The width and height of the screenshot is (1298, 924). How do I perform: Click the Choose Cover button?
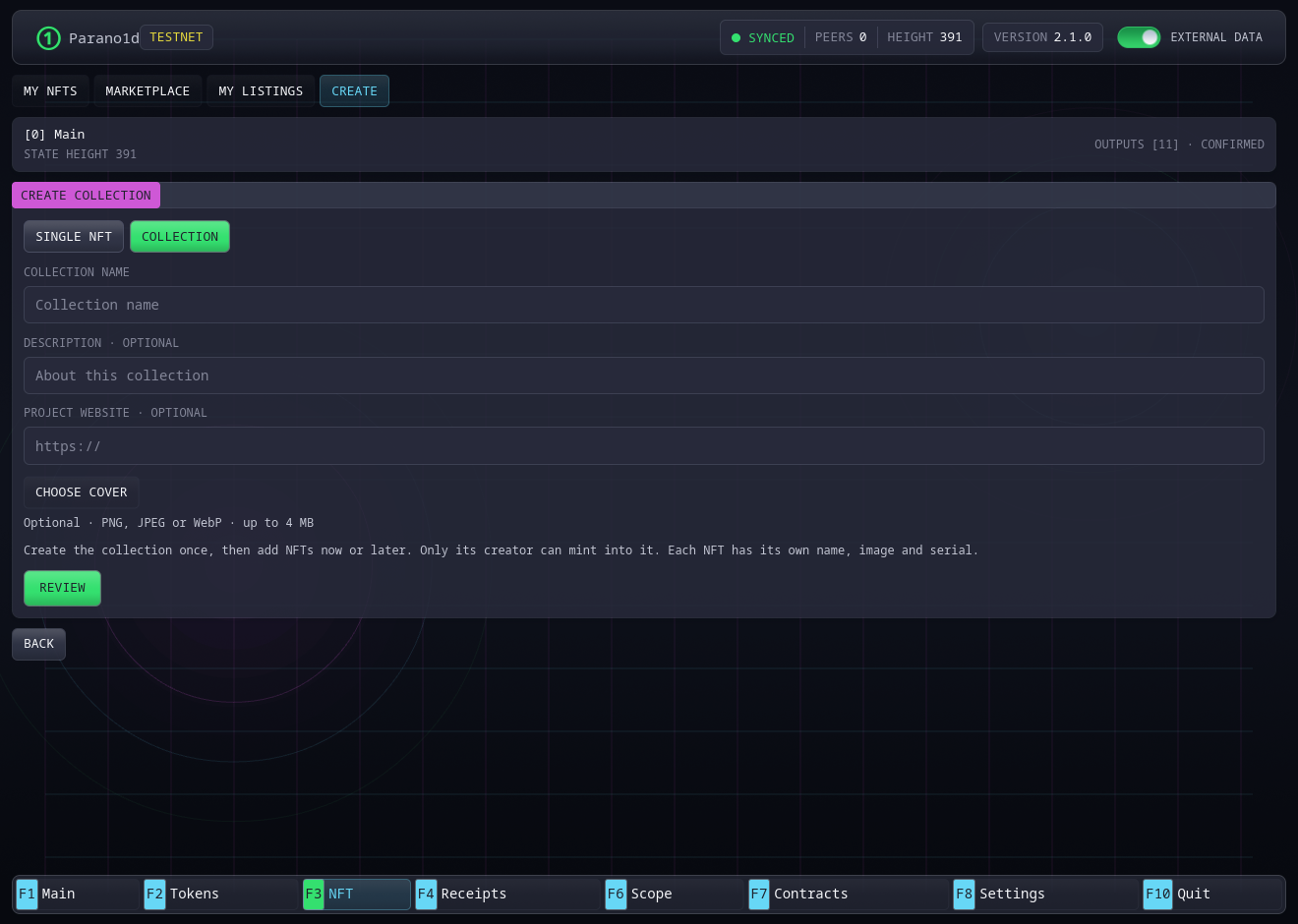[x=82, y=492]
